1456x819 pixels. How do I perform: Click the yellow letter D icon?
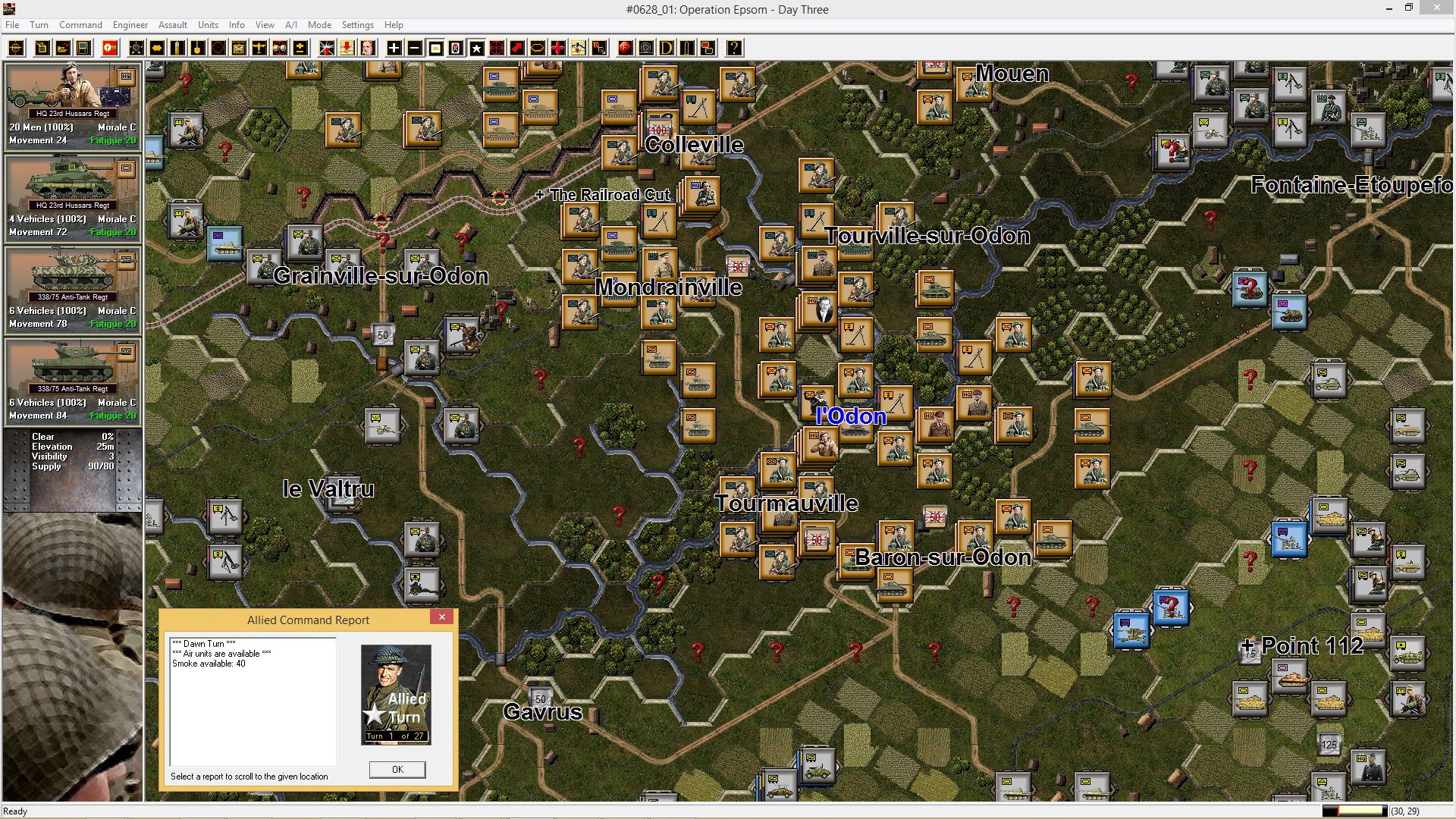pos(667,48)
